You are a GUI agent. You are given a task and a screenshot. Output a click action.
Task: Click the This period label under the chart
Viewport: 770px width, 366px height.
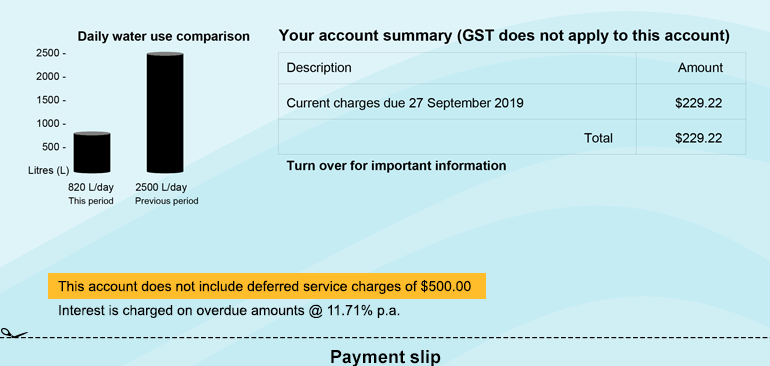pyautogui.click(x=91, y=201)
